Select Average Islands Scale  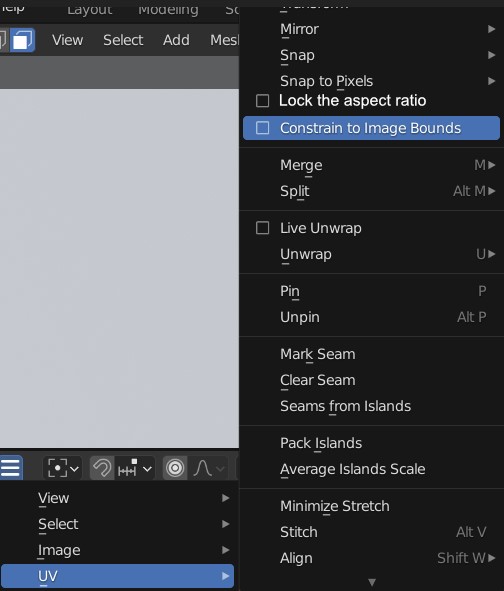371,469
